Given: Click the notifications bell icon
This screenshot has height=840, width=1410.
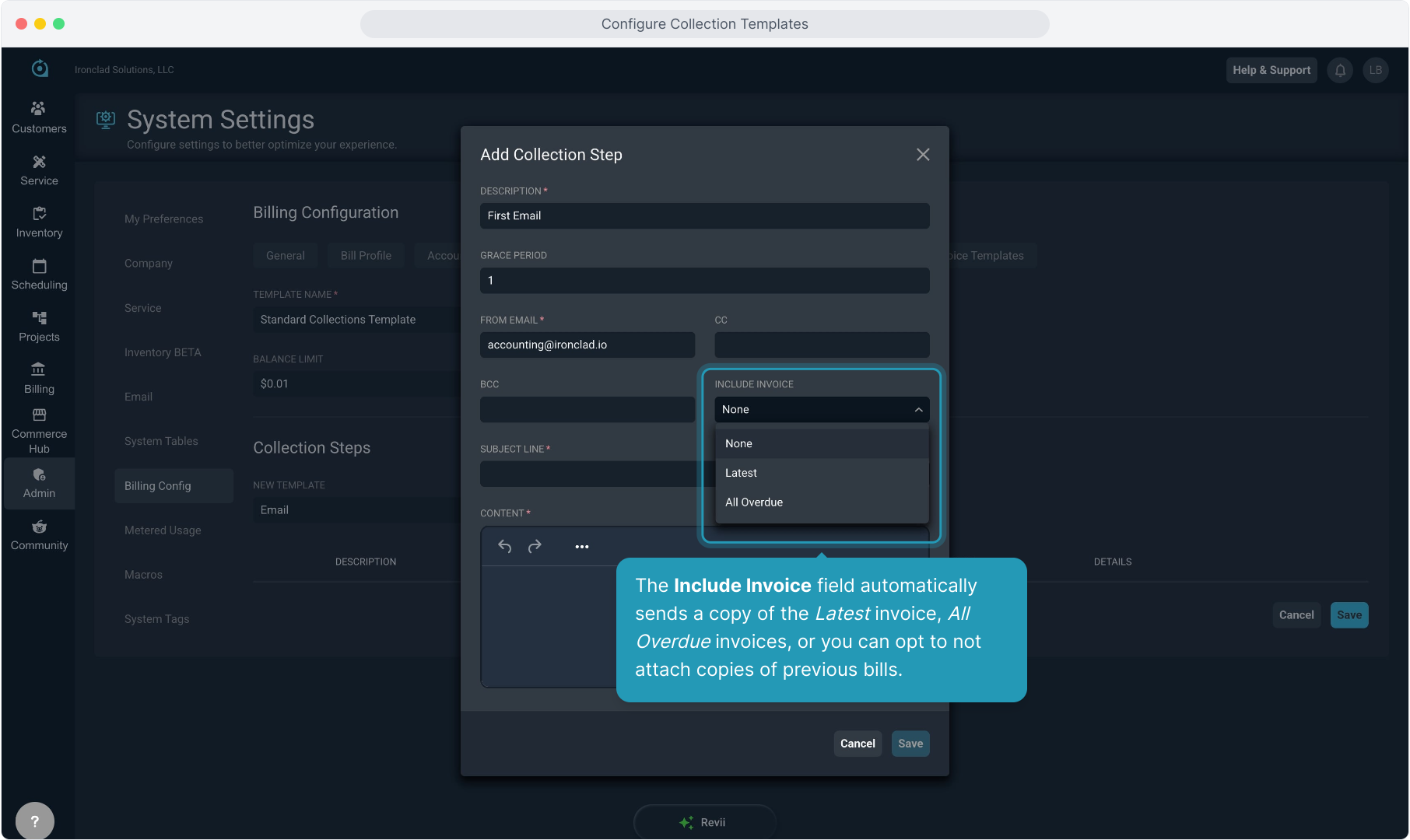Looking at the screenshot, I should click(1340, 70).
